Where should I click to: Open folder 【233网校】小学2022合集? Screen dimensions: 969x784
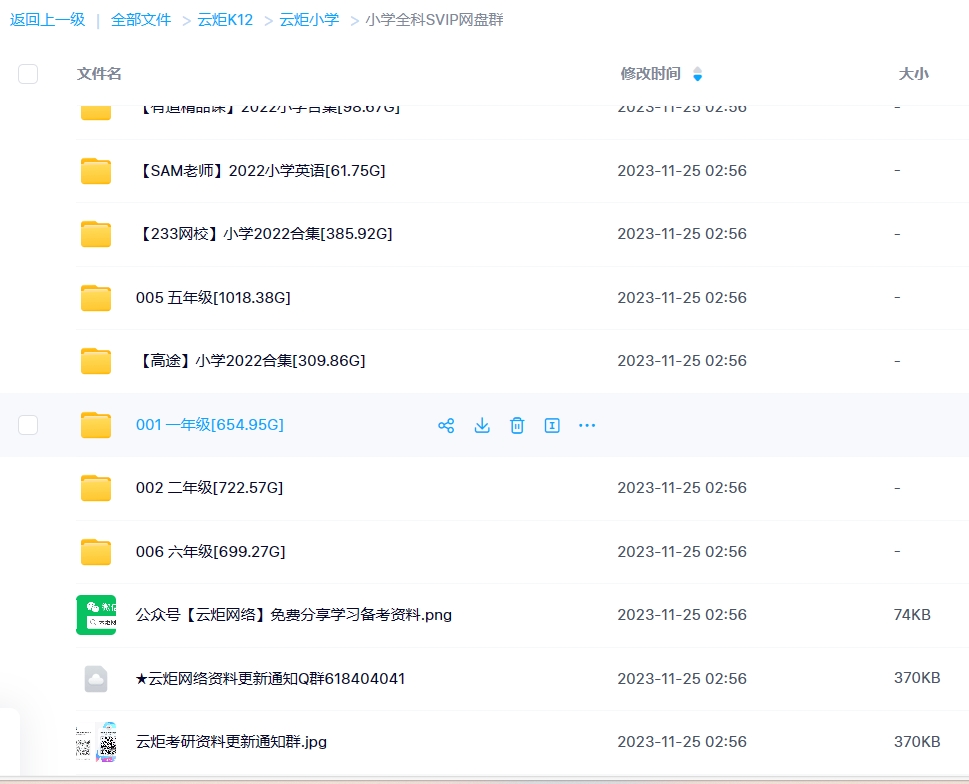point(264,234)
